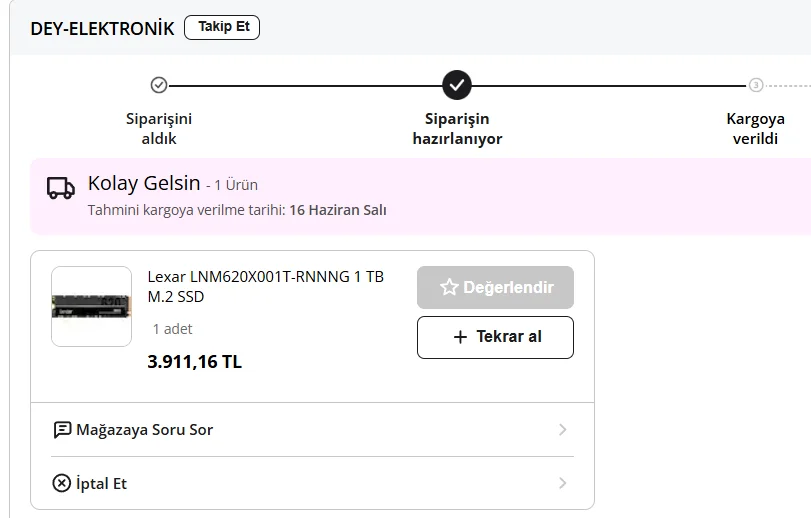Open the DEY-ELEKTRONİK store name
811x518 pixels.
coord(102,28)
